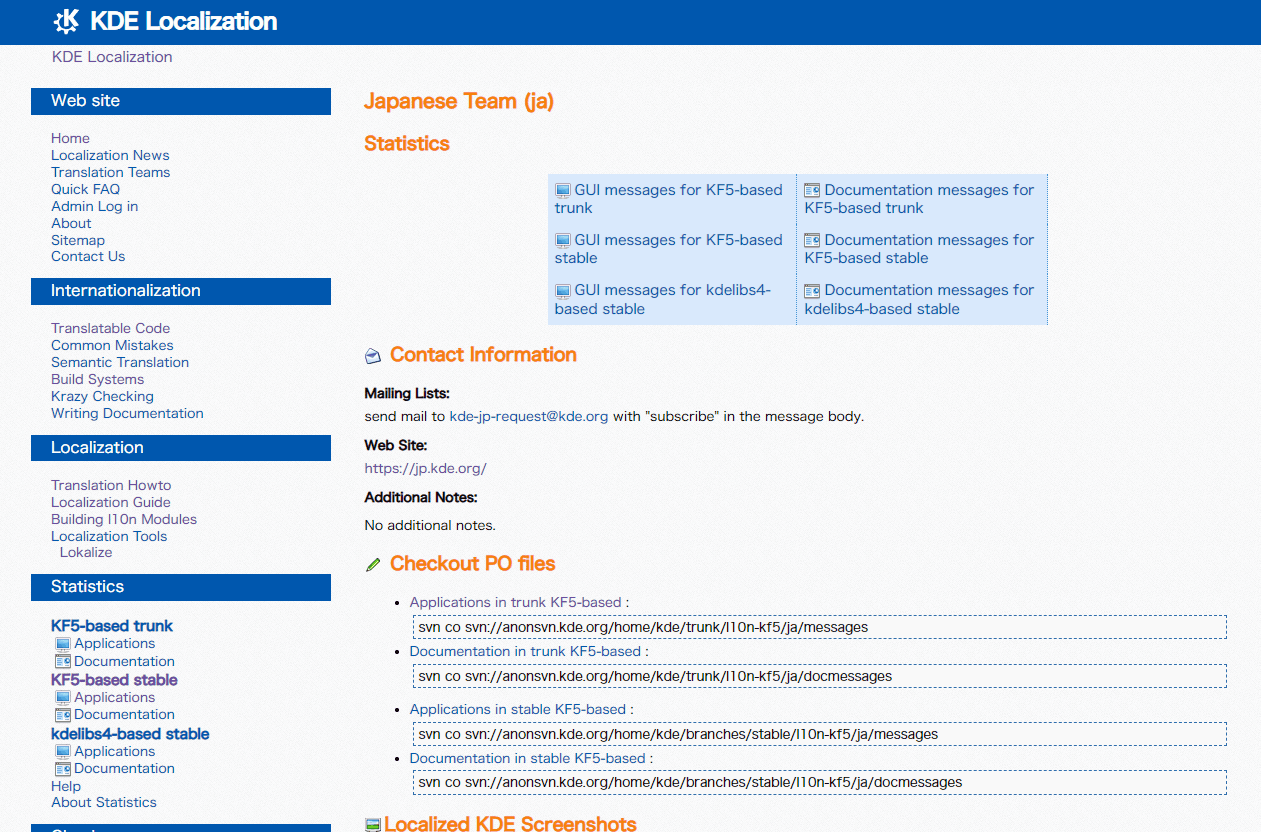The image size is (1261, 832).
Task: Click the envelope icon next to Contact Information
Action: [373, 355]
